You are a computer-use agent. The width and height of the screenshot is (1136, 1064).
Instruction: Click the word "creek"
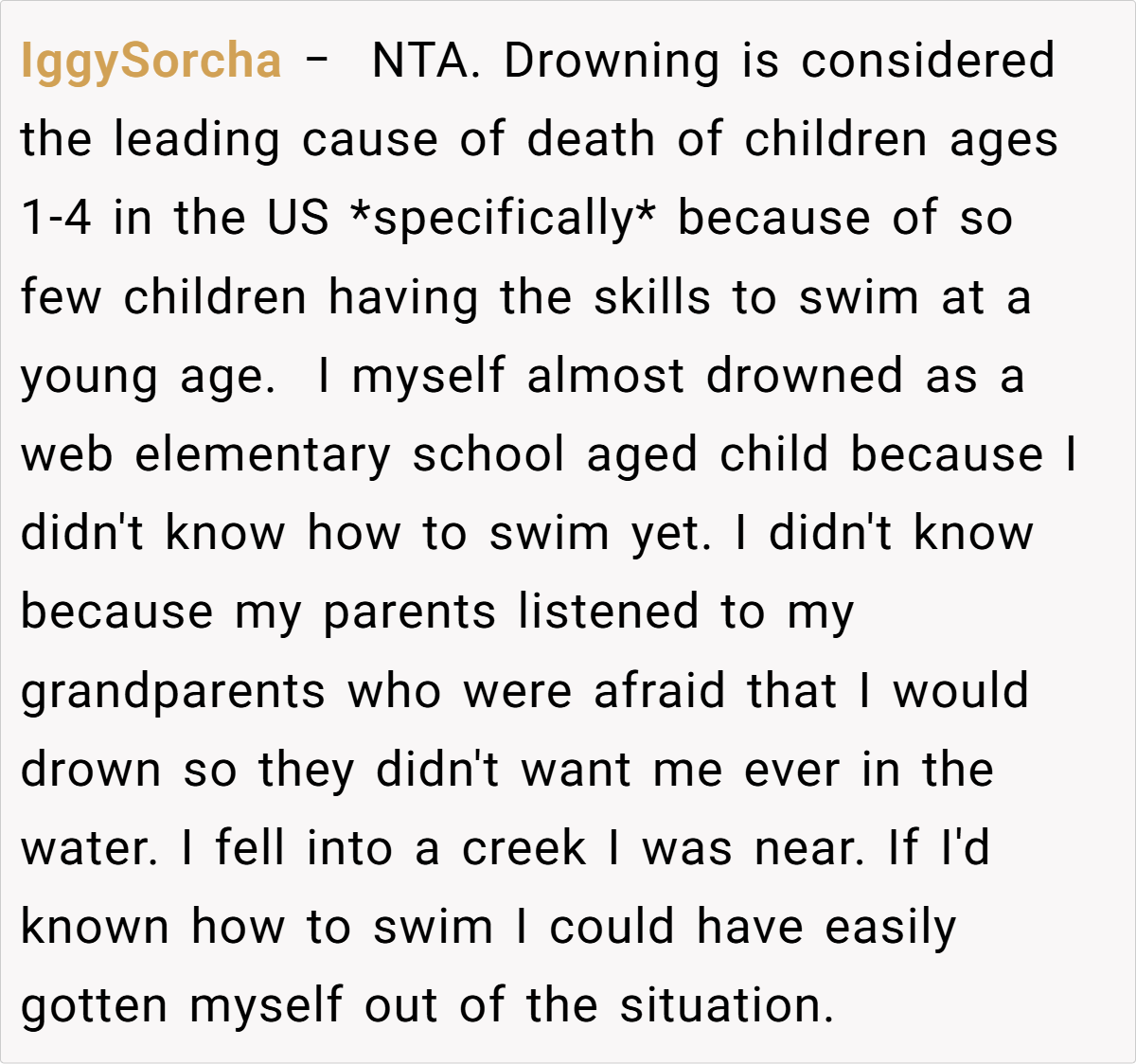click(x=524, y=848)
